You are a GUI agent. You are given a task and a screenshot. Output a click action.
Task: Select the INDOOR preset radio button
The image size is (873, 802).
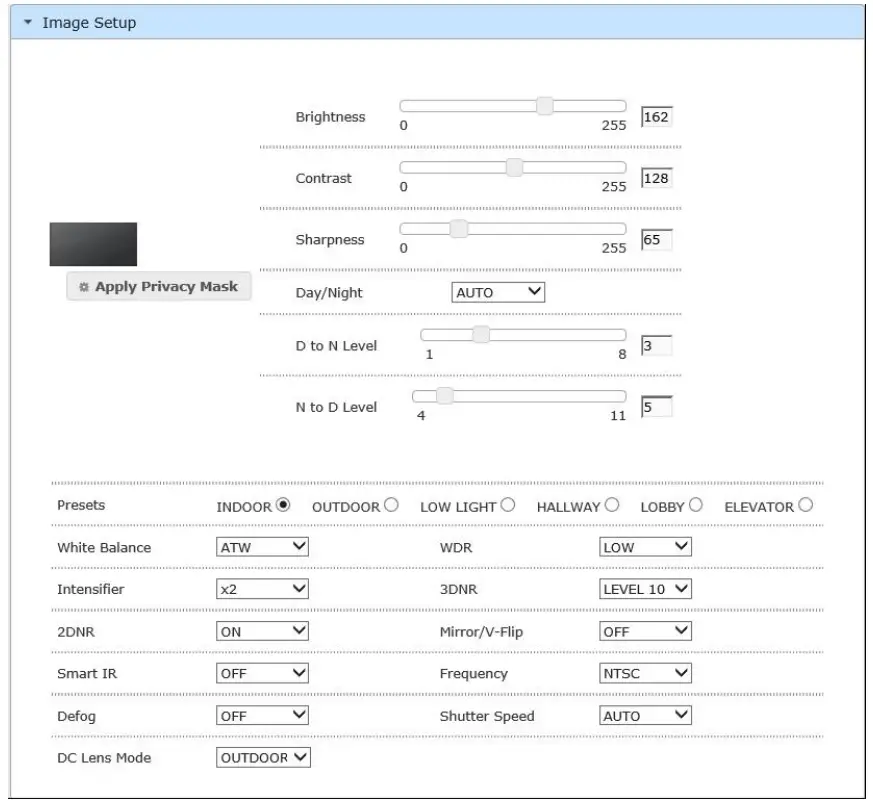[283, 505]
